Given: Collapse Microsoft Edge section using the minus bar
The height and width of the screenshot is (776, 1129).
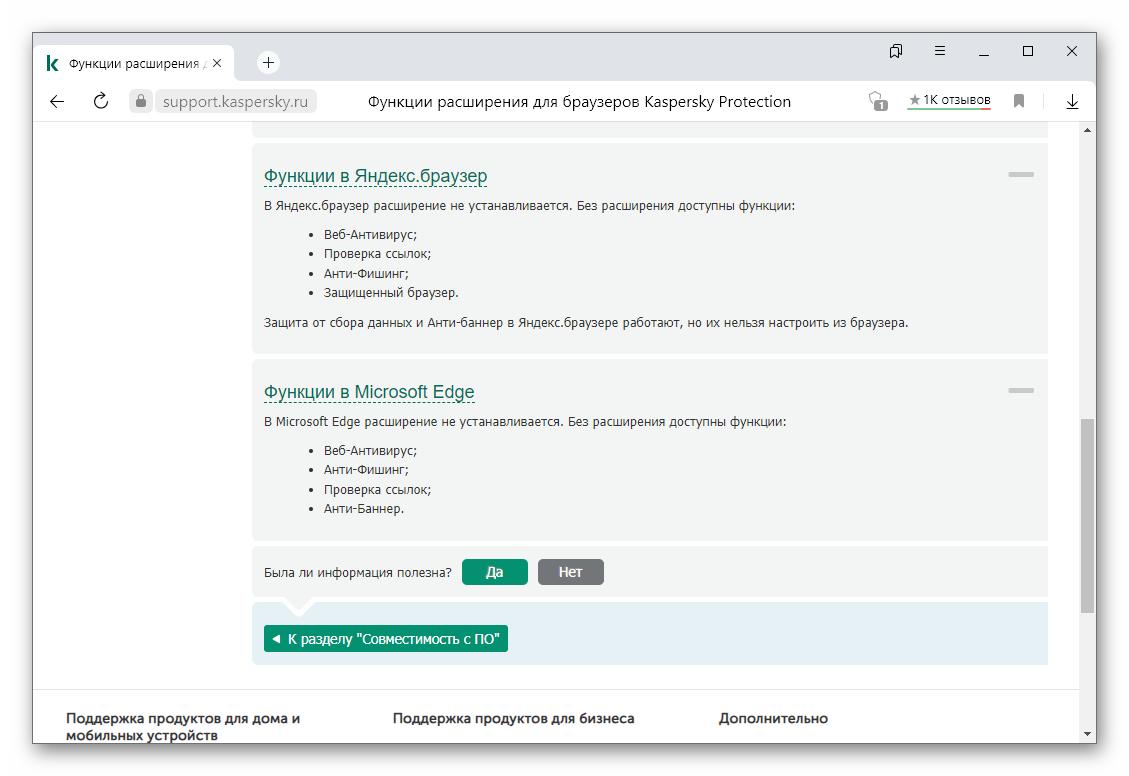Looking at the screenshot, I should point(1020,390).
